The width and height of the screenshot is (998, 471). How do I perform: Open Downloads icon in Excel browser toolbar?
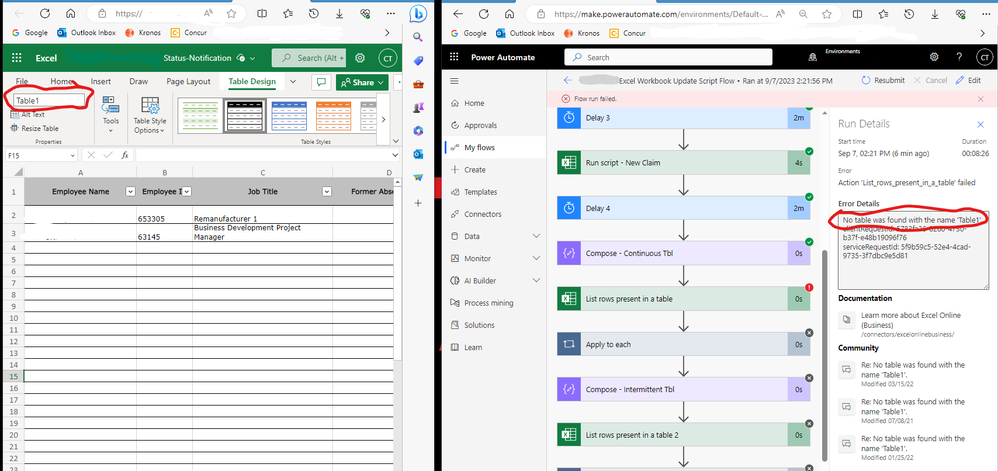coord(339,13)
